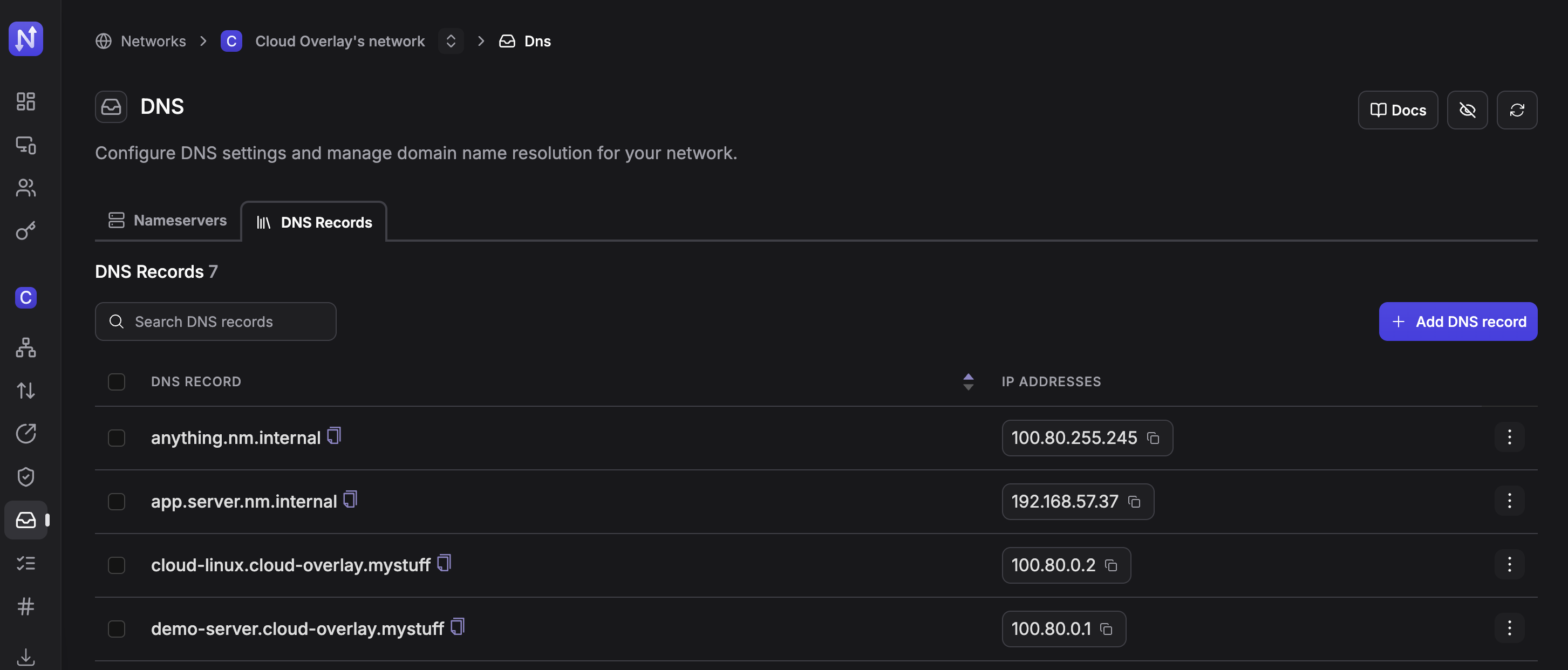
Task: Click the refresh icon button
Action: point(1516,110)
